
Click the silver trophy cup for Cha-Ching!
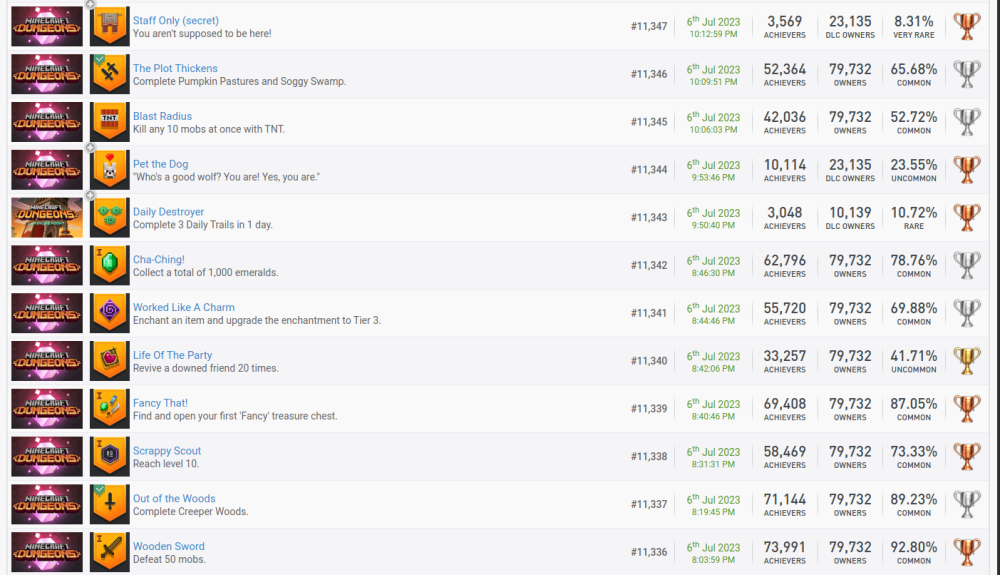click(x=967, y=266)
